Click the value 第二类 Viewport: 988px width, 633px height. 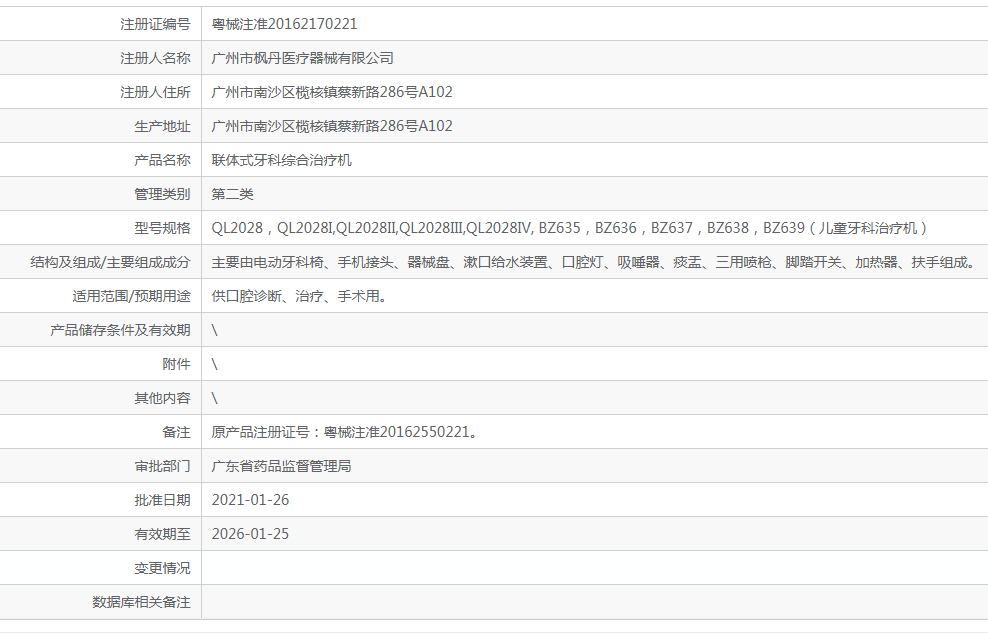tap(233, 194)
